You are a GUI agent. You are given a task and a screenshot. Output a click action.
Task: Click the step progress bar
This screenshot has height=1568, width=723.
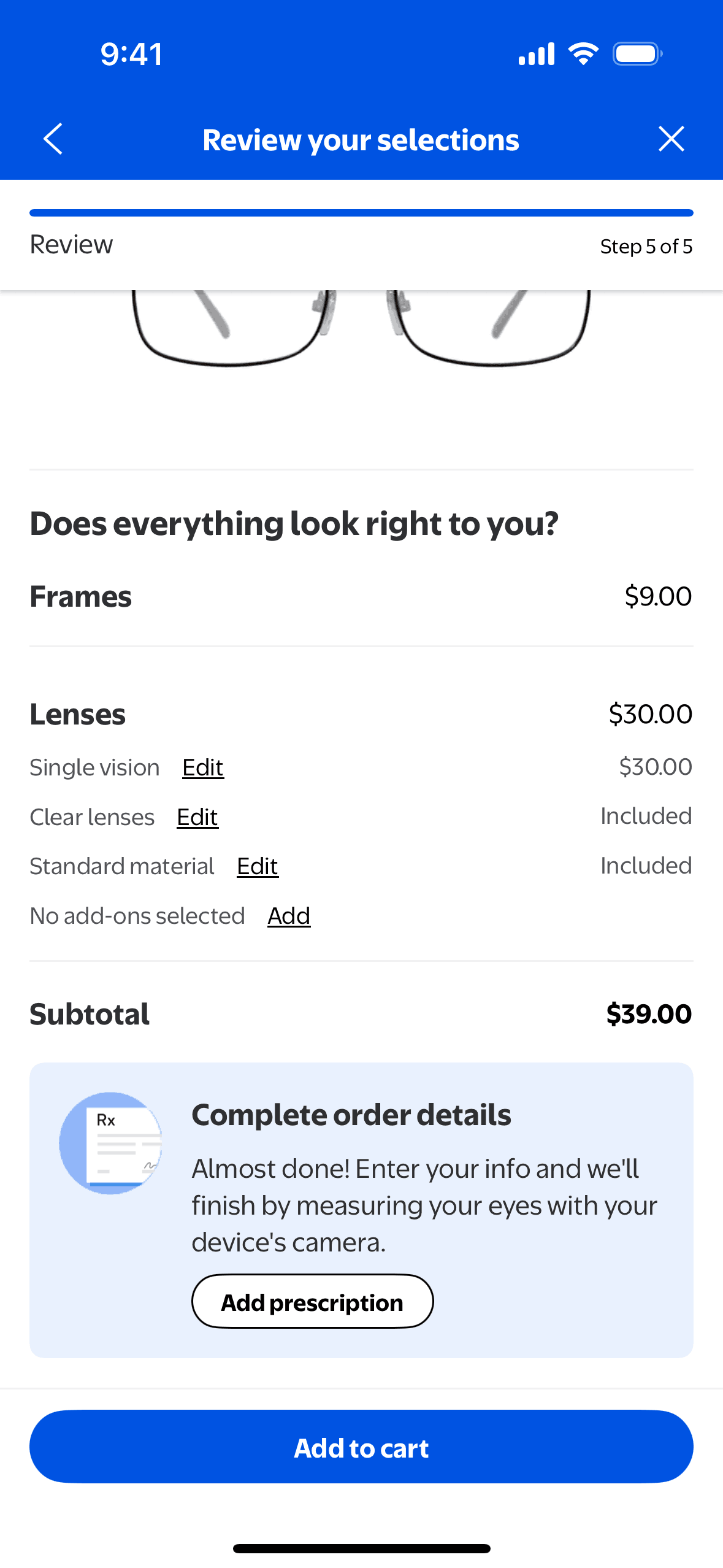pos(361,213)
